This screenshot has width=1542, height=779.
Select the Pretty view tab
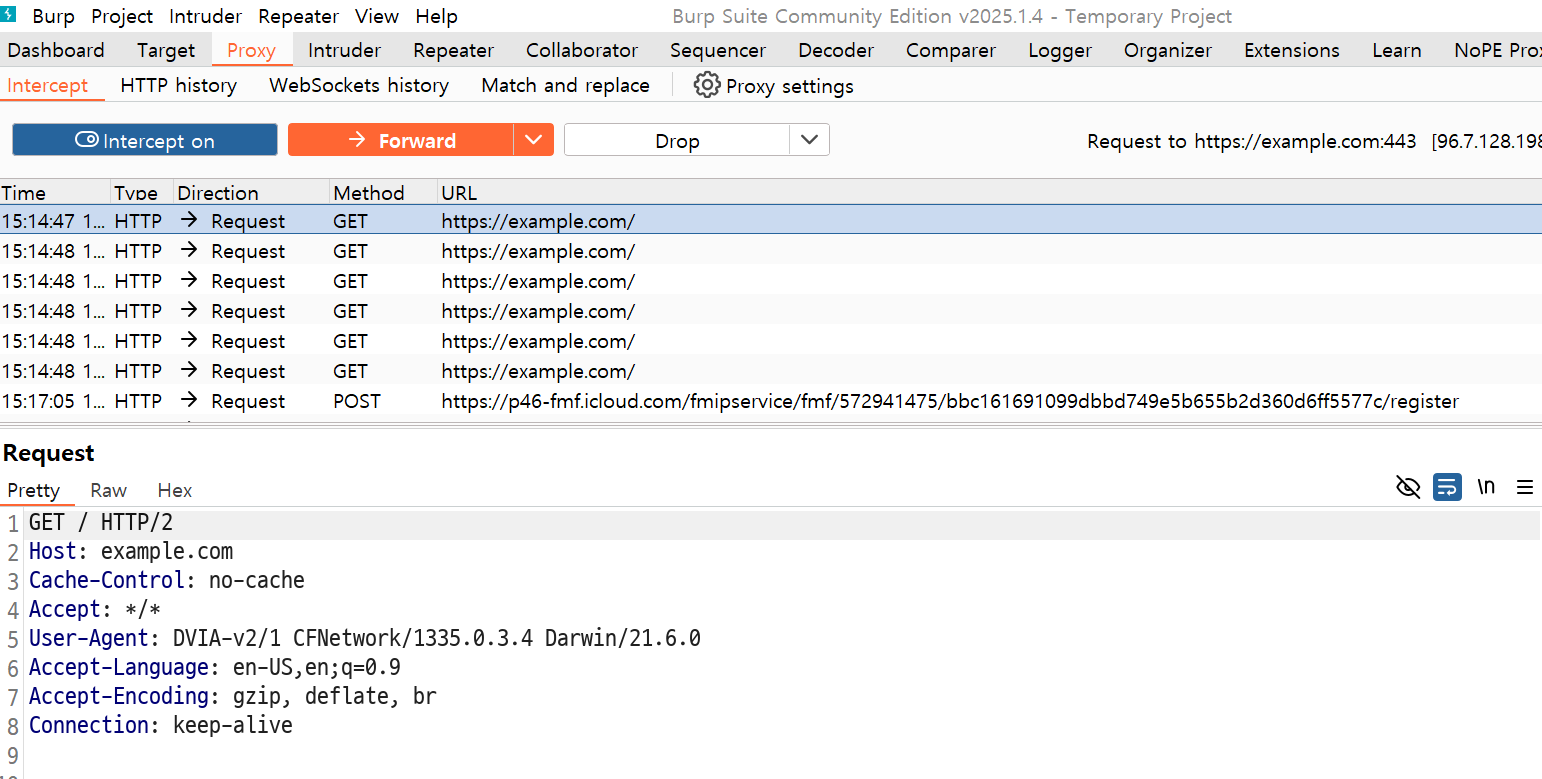coord(34,490)
